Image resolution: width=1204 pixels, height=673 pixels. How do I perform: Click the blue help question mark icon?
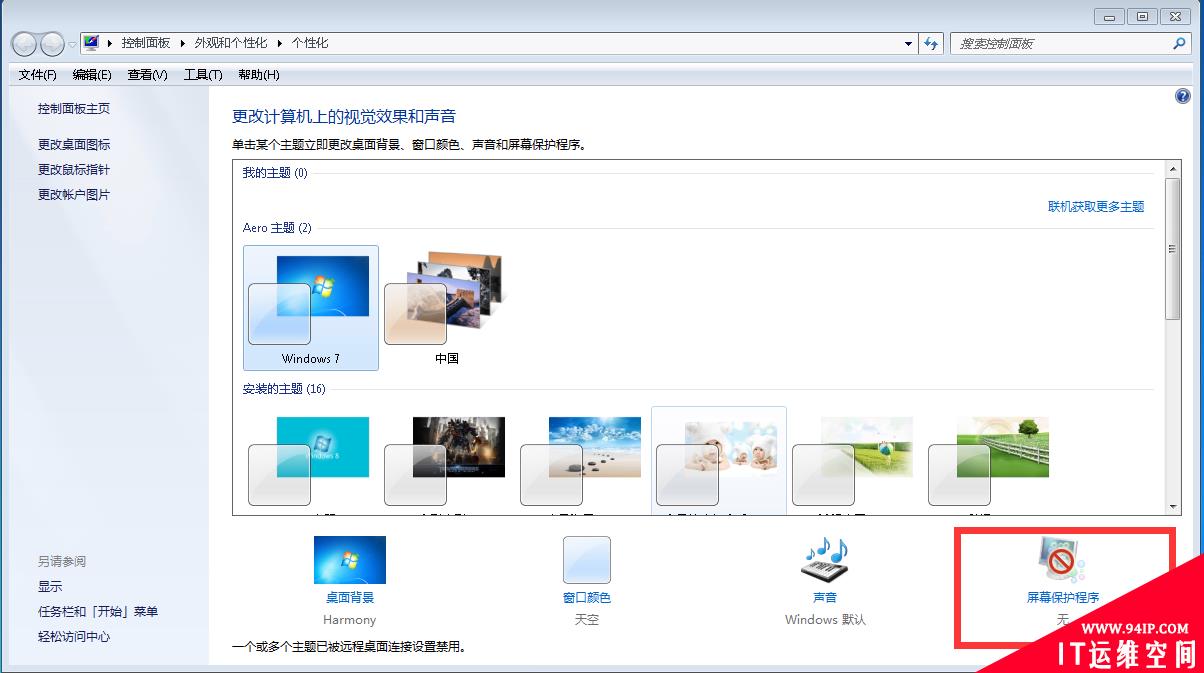(x=1183, y=97)
